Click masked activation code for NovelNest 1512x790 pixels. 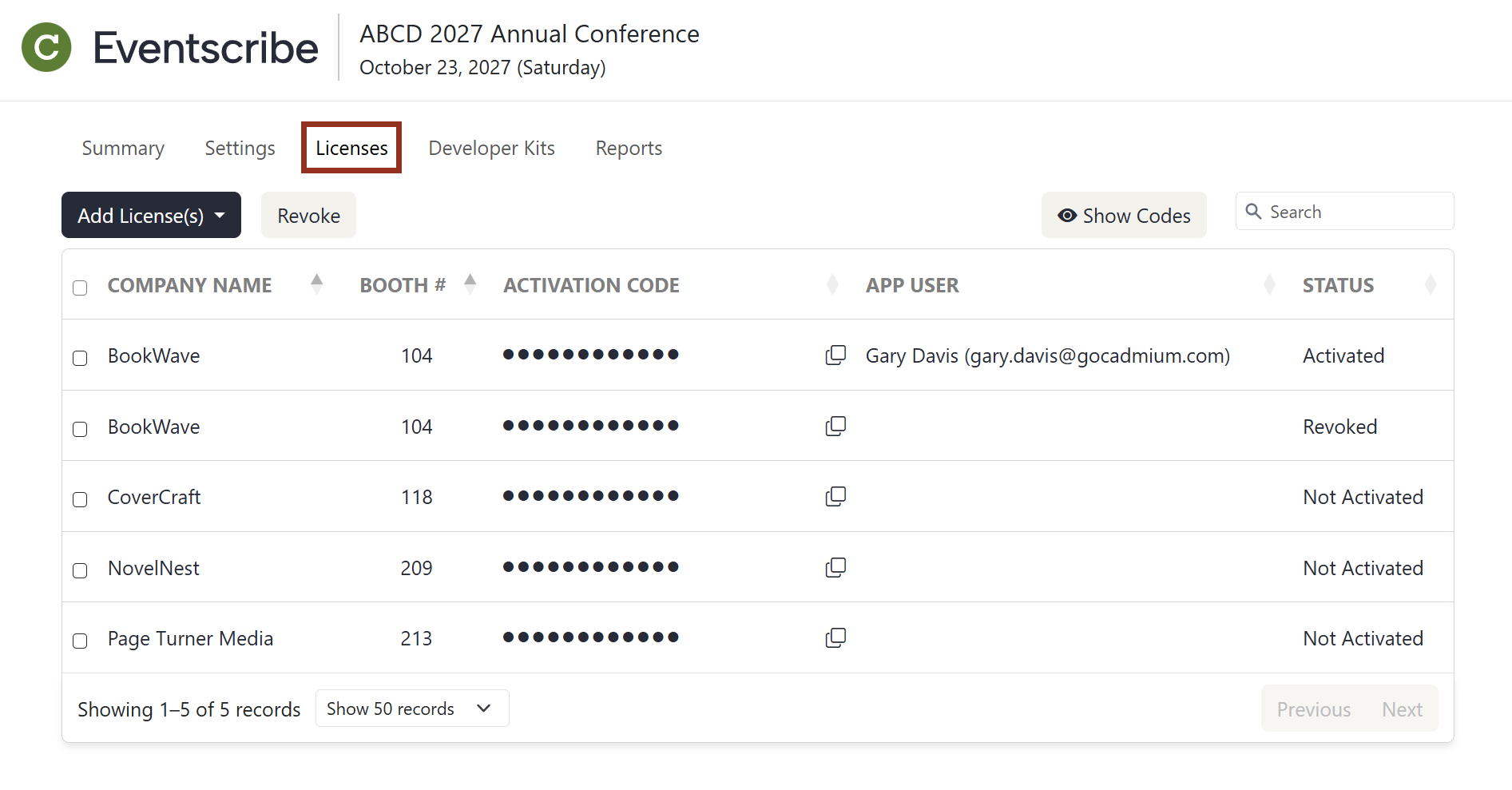pos(590,567)
